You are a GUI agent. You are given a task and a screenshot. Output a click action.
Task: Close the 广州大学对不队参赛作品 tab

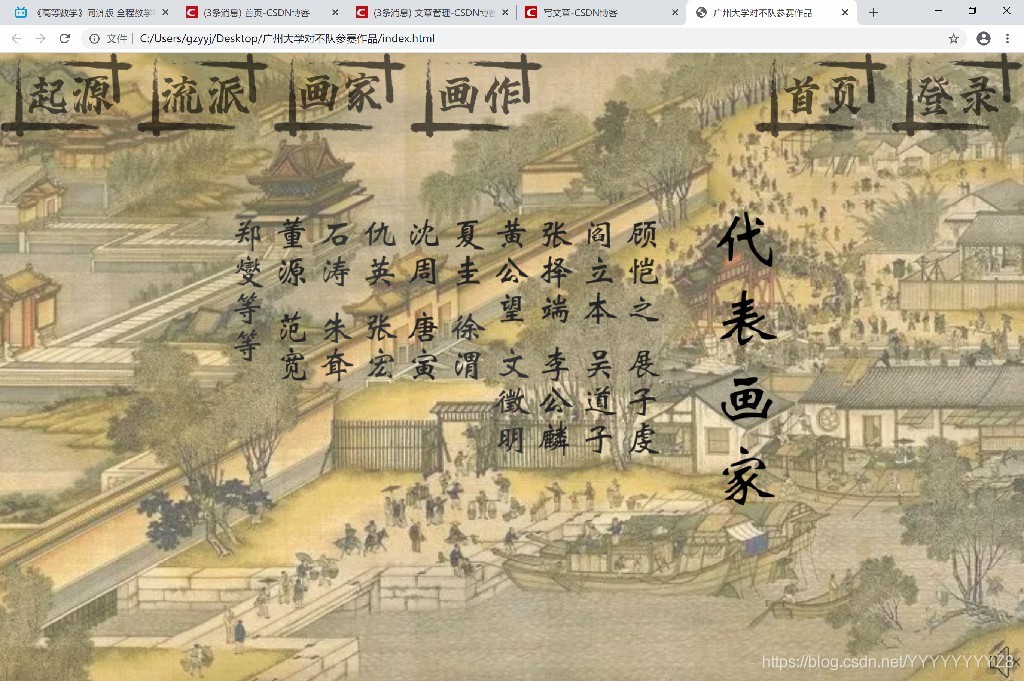pos(844,12)
